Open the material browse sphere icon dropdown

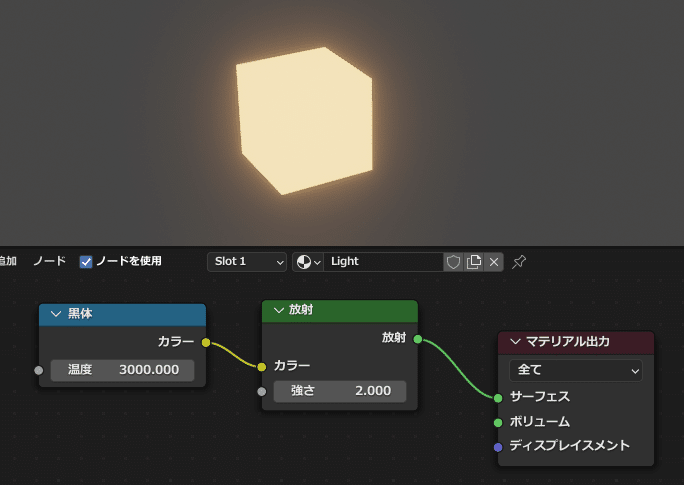(x=308, y=262)
